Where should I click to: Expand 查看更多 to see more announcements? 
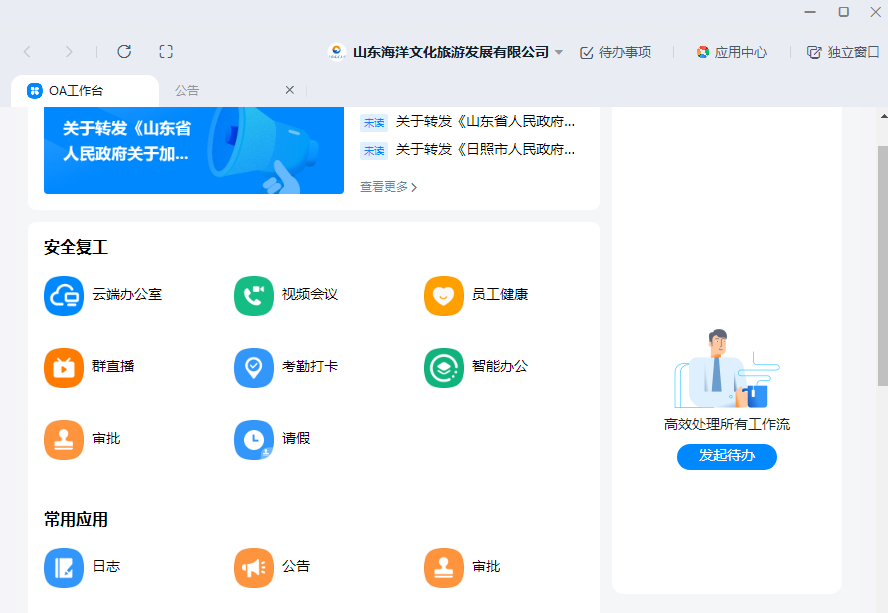388,187
